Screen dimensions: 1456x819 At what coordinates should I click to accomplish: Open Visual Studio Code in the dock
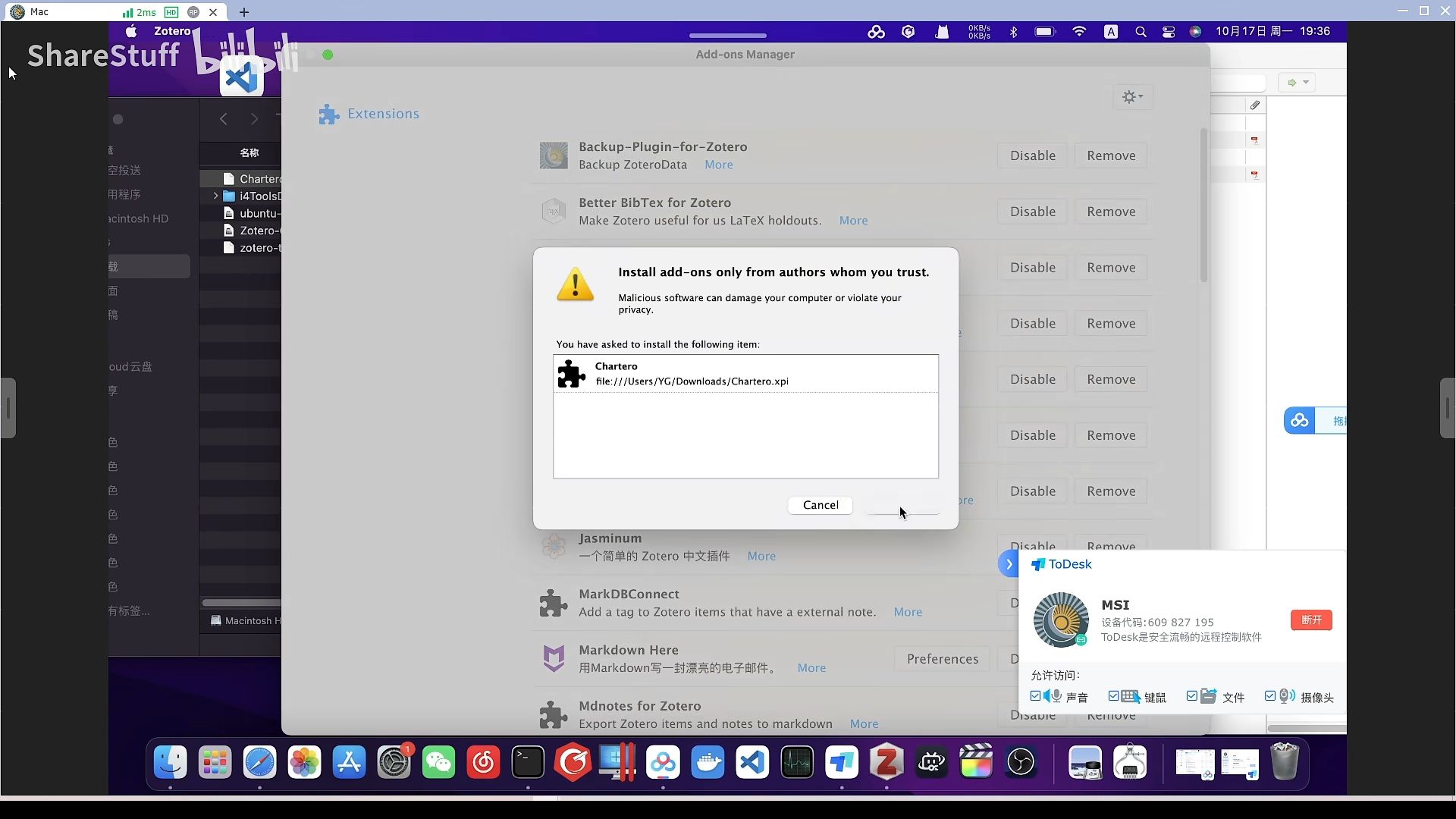click(x=752, y=762)
